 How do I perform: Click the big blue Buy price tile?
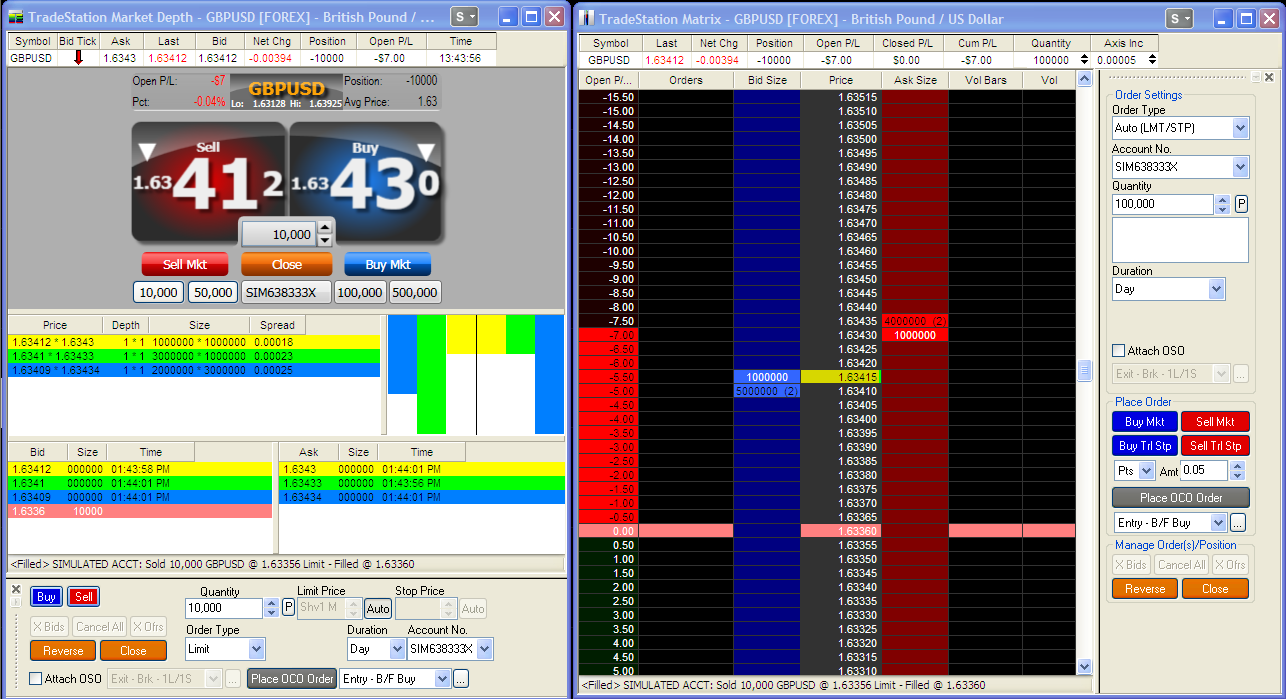click(x=365, y=181)
